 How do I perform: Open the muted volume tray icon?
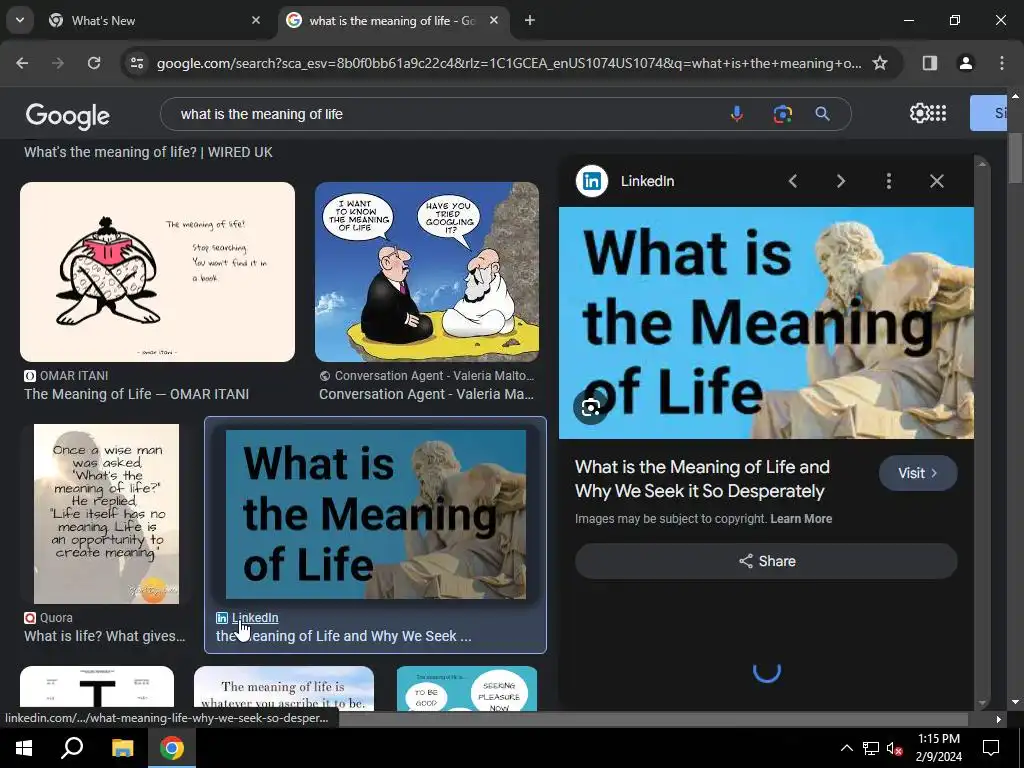894,748
